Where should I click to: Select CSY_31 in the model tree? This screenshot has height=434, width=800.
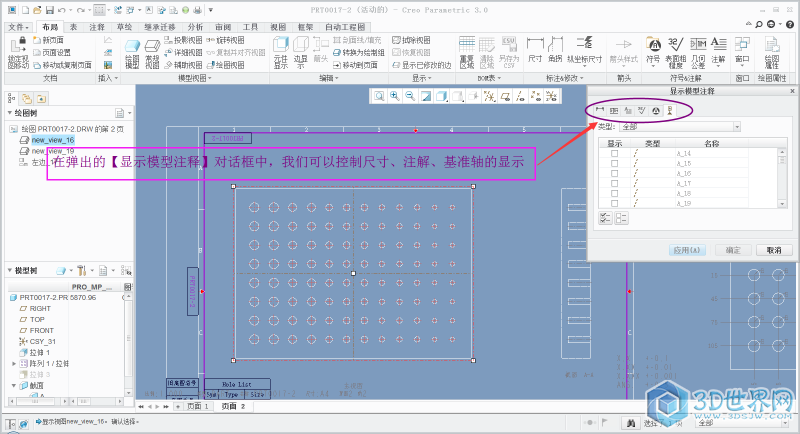[x=43, y=341]
